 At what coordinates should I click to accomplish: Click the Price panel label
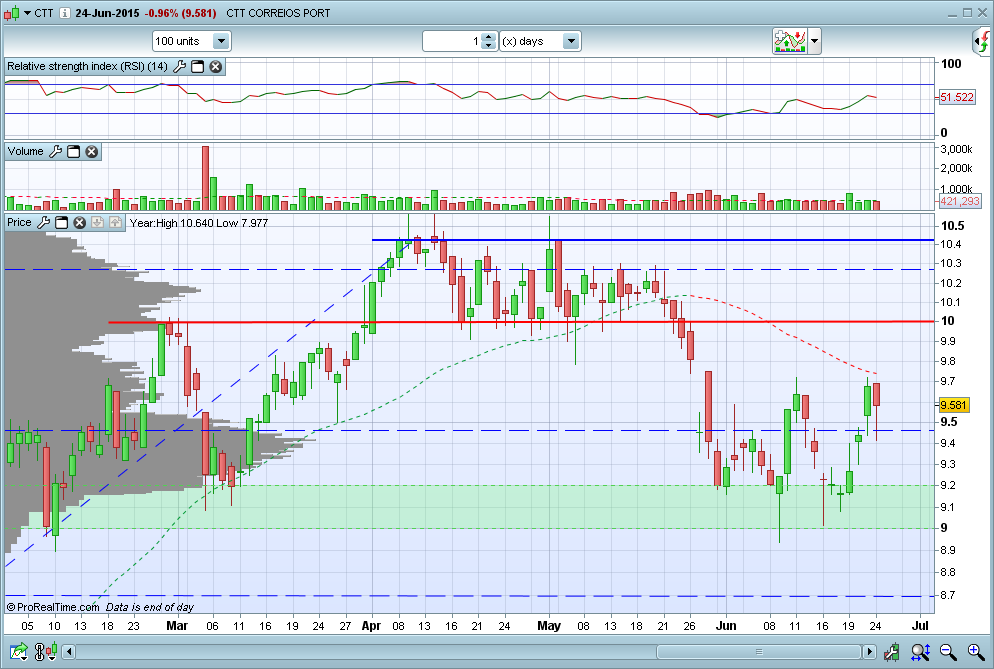pyautogui.click(x=20, y=222)
